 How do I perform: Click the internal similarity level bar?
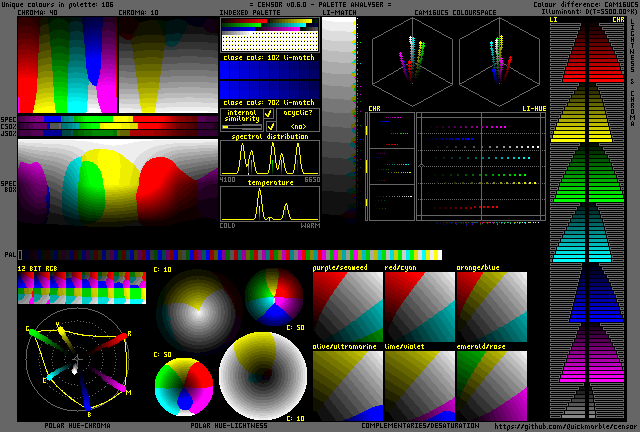point(243,127)
